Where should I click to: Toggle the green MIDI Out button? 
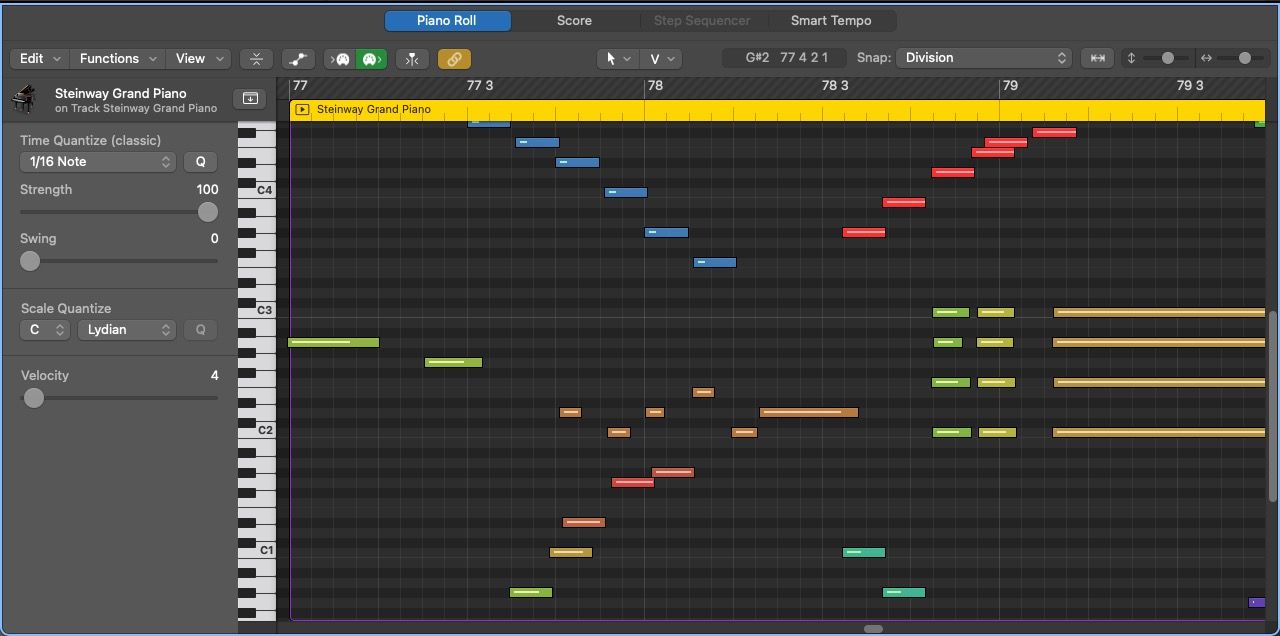tap(370, 59)
